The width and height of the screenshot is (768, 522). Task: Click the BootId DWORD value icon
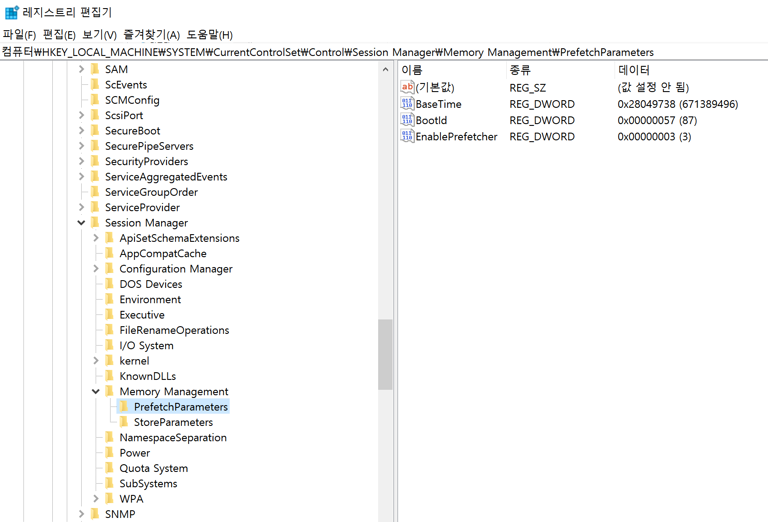(407, 120)
